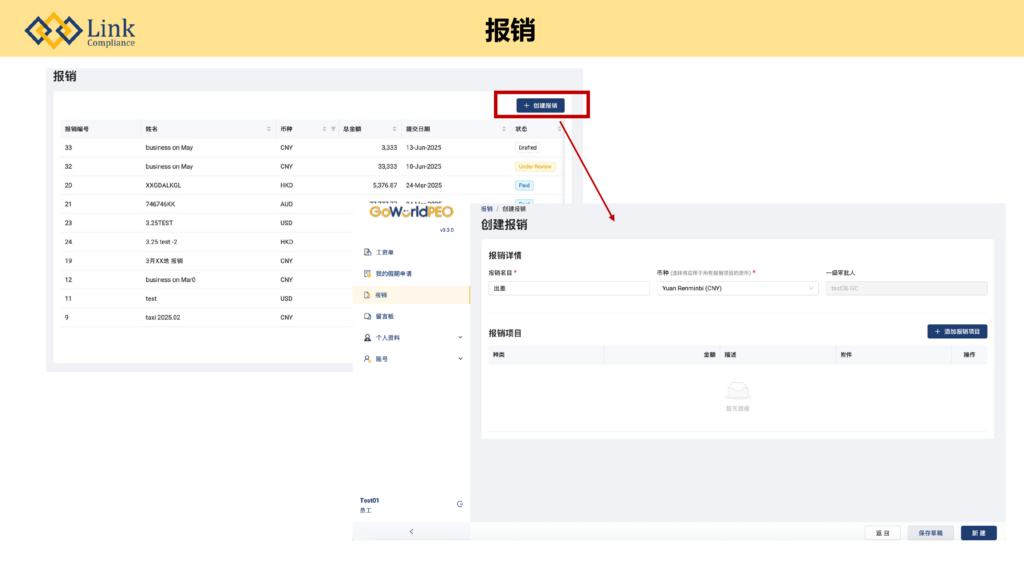Go to 报销 via the breadcrumb
1024x576 pixels.
(x=486, y=209)
